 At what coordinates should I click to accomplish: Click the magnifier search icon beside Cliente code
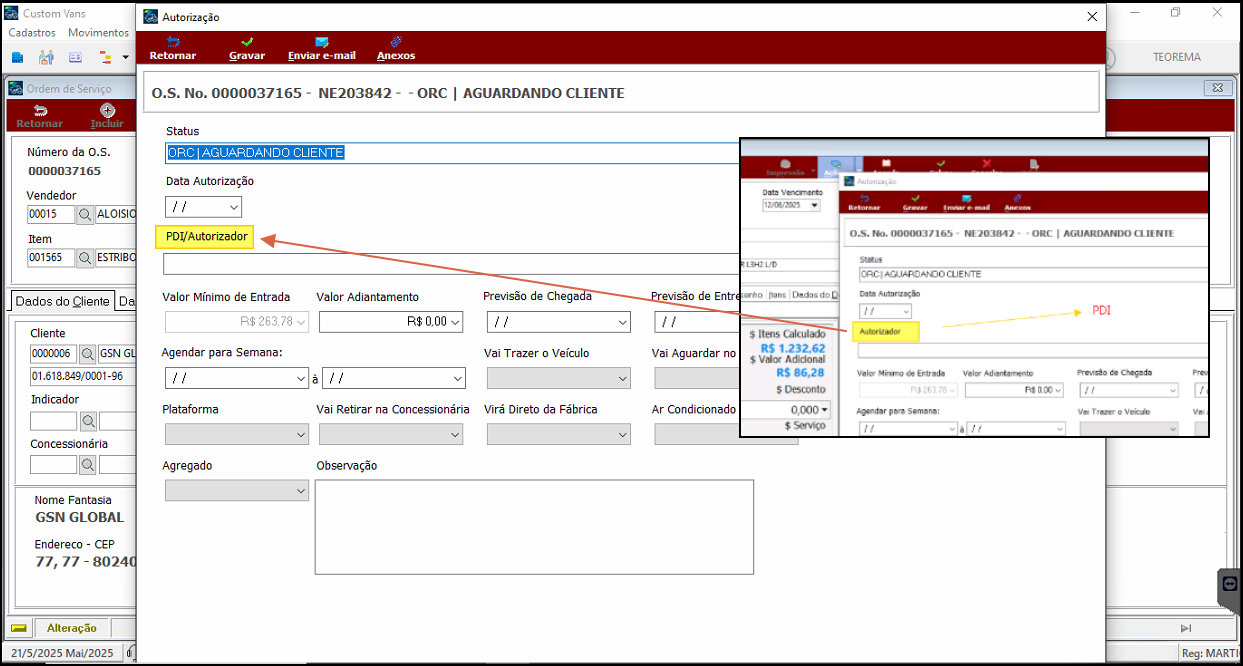(x=87, y=354)
